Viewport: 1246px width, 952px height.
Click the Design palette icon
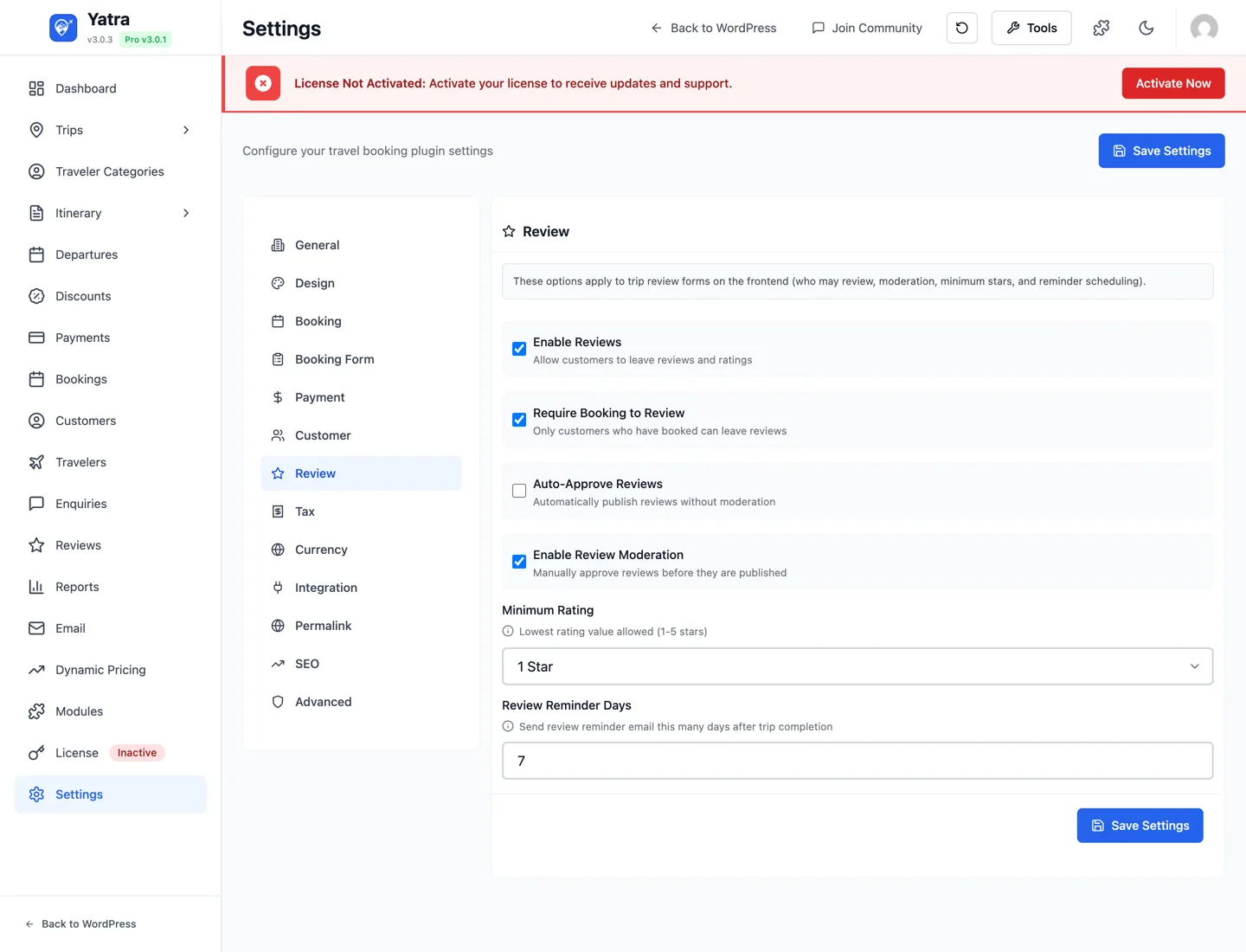278,283
